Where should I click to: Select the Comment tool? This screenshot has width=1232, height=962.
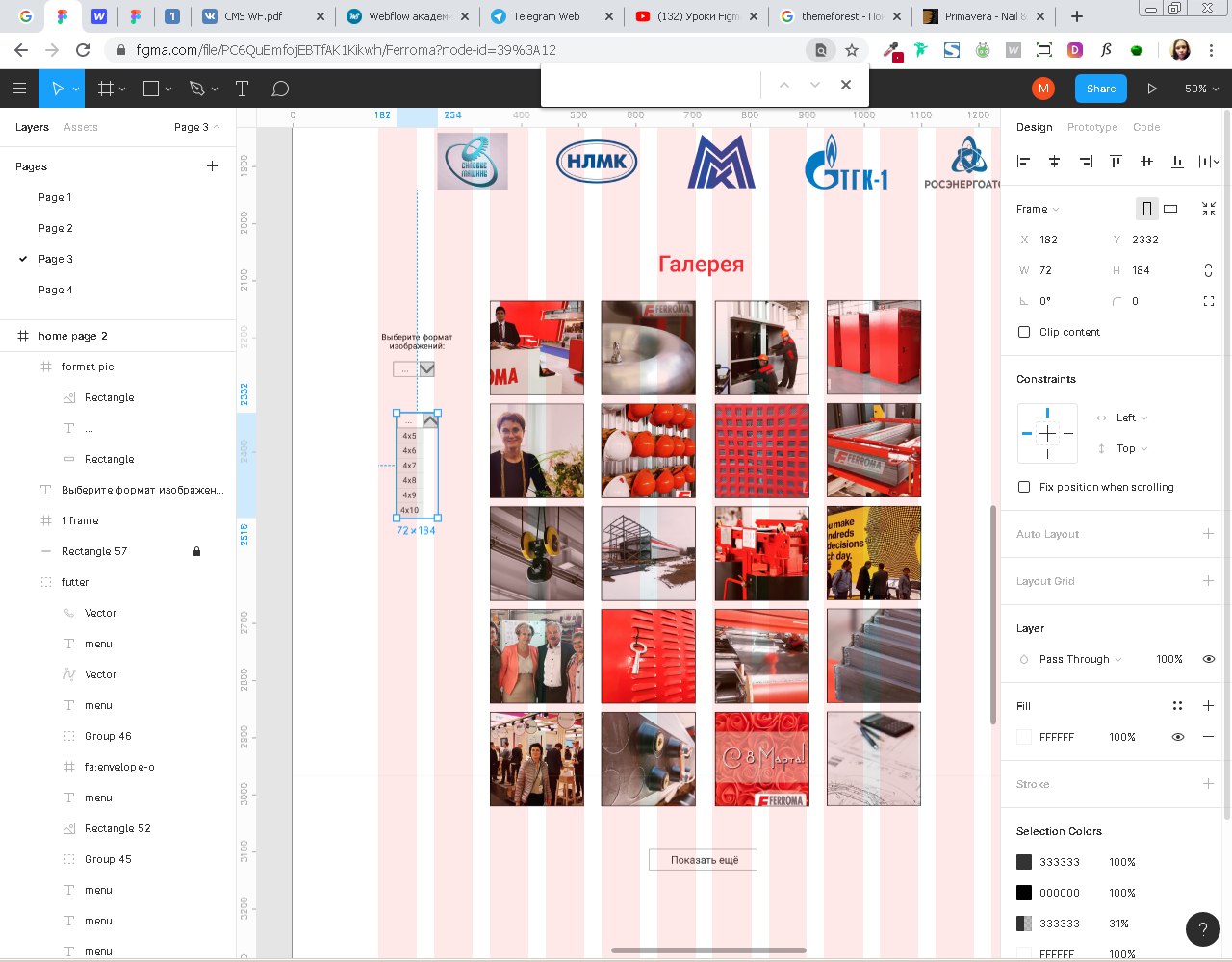(280, 89)
